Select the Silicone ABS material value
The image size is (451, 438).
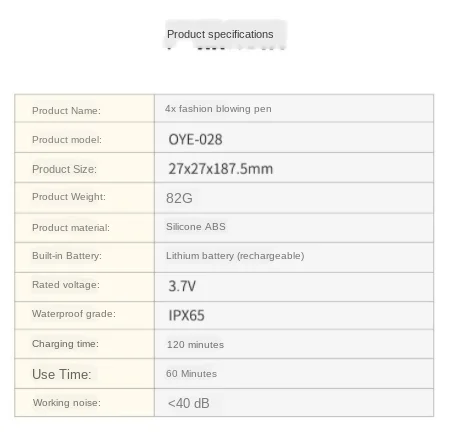196,227
